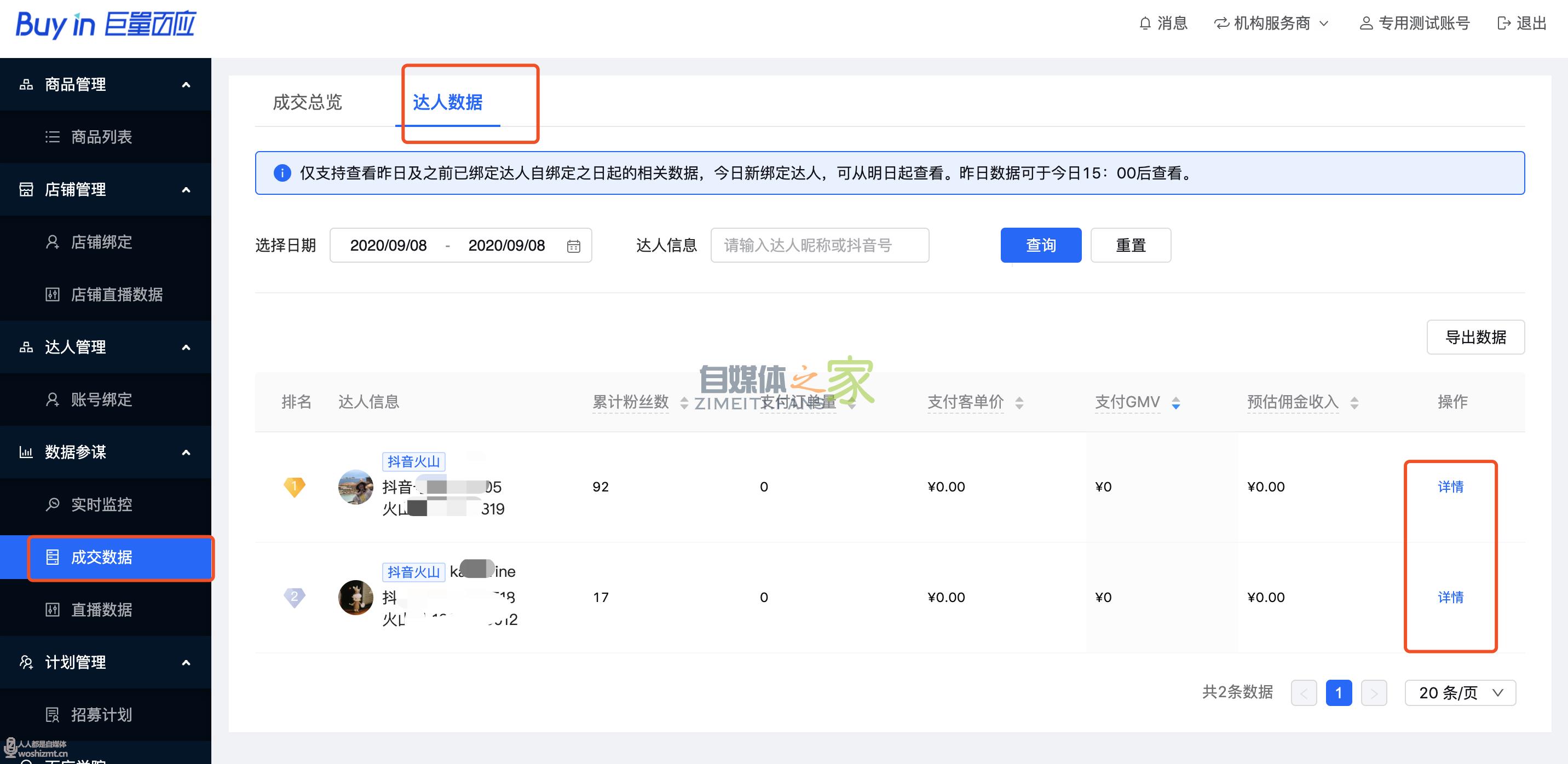
Task: Open the 20 条/页 page size dropdown
Action: click(x=1460, y=693)
